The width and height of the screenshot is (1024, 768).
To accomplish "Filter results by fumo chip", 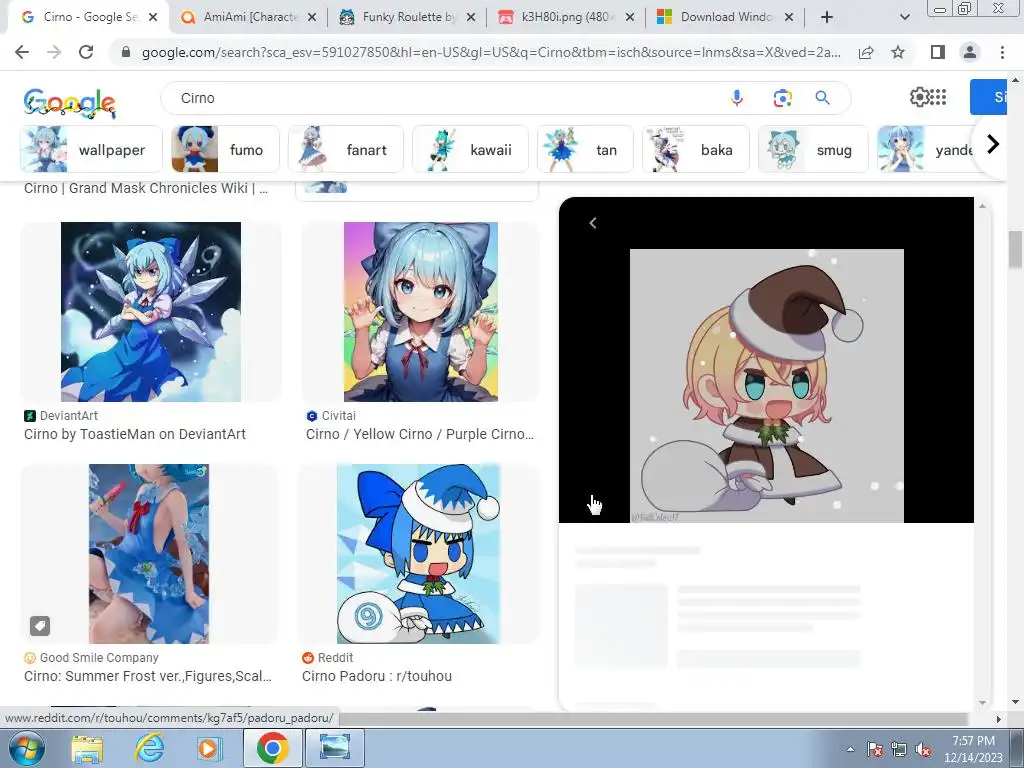I will (x=225, y=150).
